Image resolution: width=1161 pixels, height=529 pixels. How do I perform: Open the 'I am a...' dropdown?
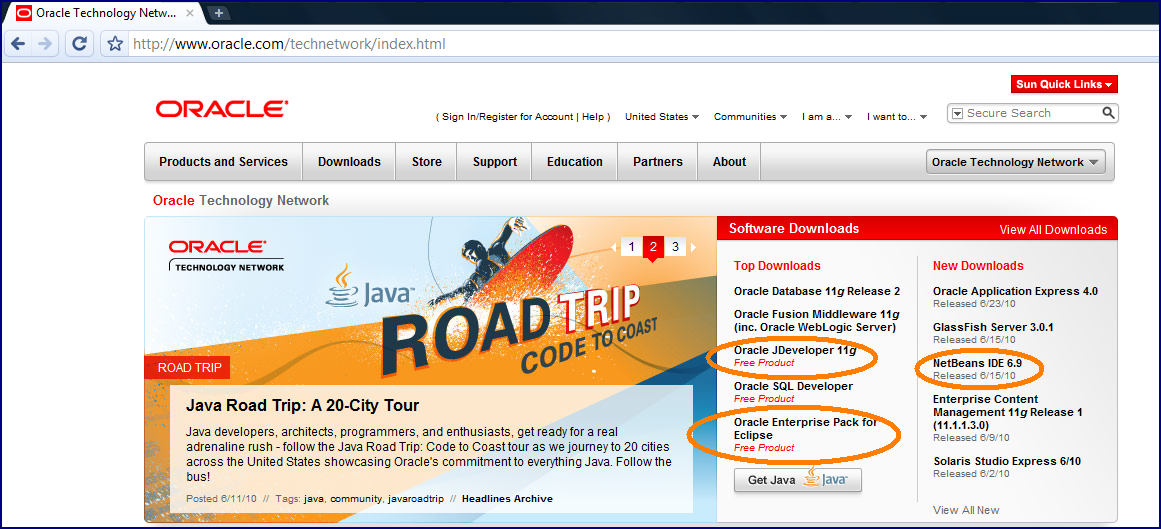pyautogui.click(x=827, y=116)
